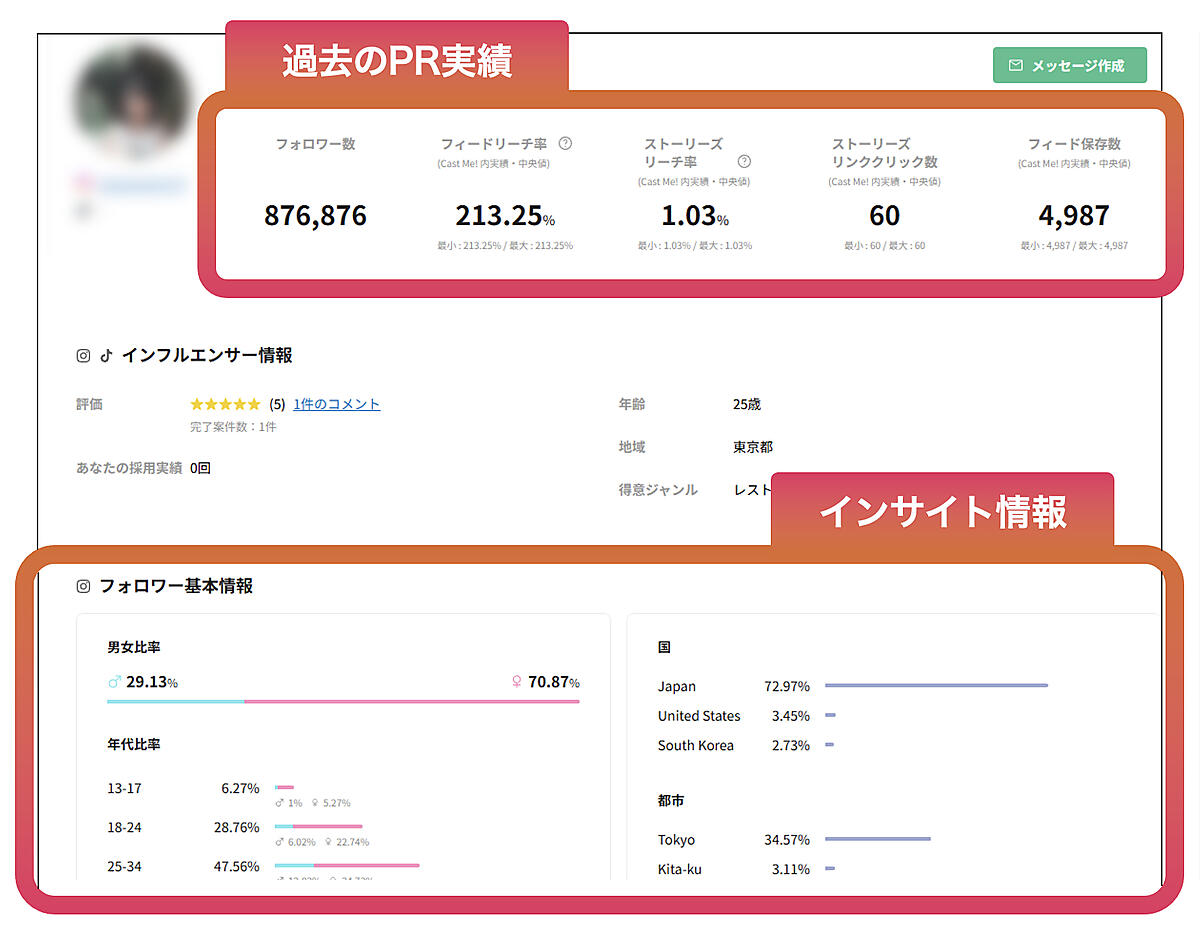This screenshot has height=934, width=1200.
Task: Click the Japan 72.97% country bar
Action: click(936, 686)
